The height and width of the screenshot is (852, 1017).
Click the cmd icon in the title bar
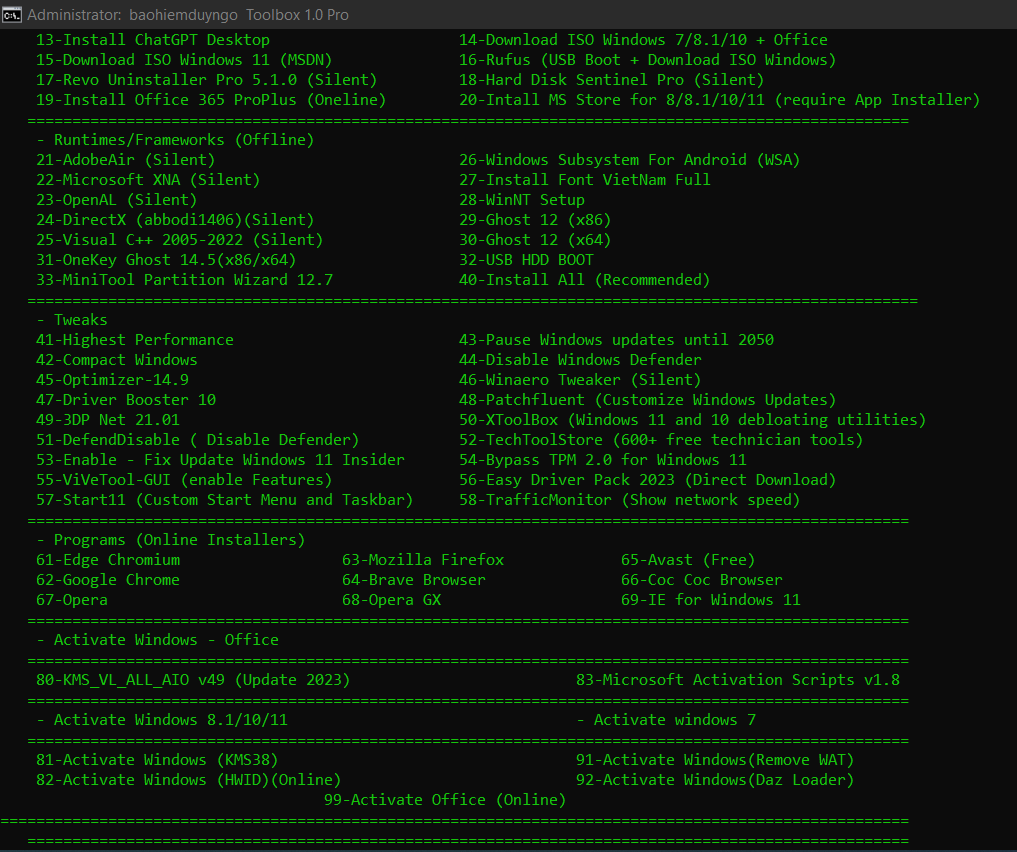coord(12,14)
